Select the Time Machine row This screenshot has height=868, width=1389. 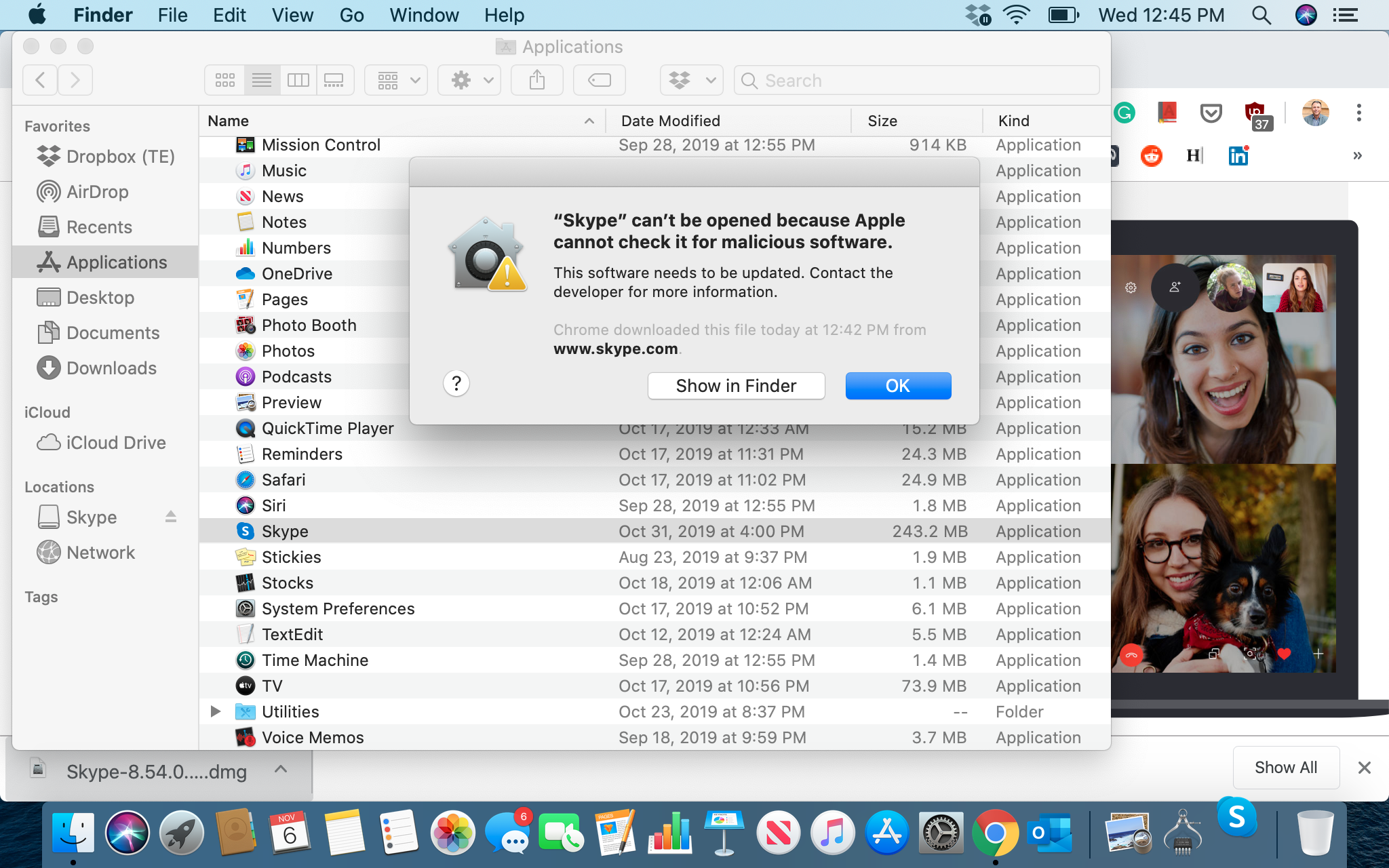pos(654,660)
